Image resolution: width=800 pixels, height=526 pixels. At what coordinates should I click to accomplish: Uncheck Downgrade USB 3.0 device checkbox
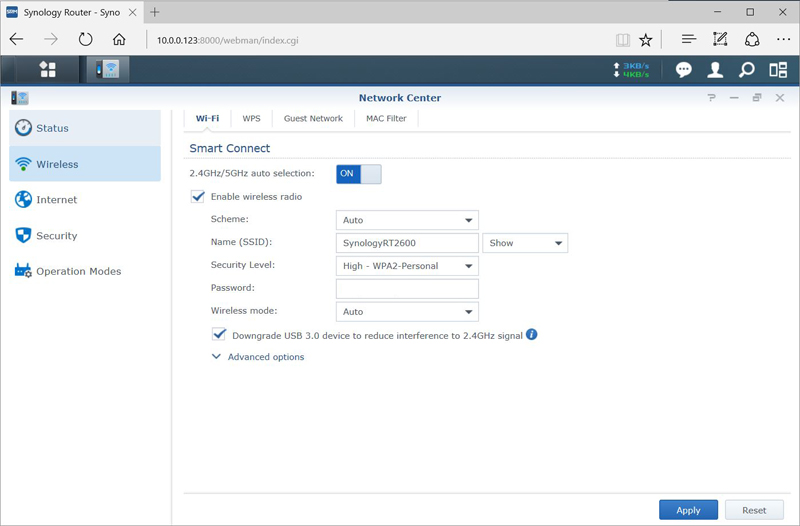pyautogui.click(x=219, y=335)
